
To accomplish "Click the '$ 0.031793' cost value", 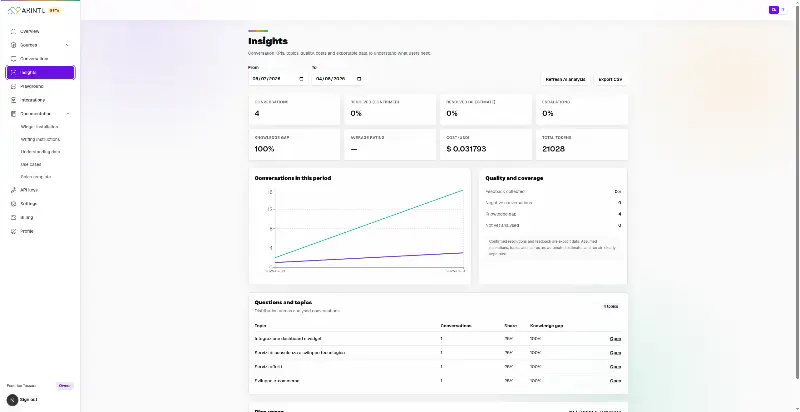I will pyautogui.click(x=466, y=149).
